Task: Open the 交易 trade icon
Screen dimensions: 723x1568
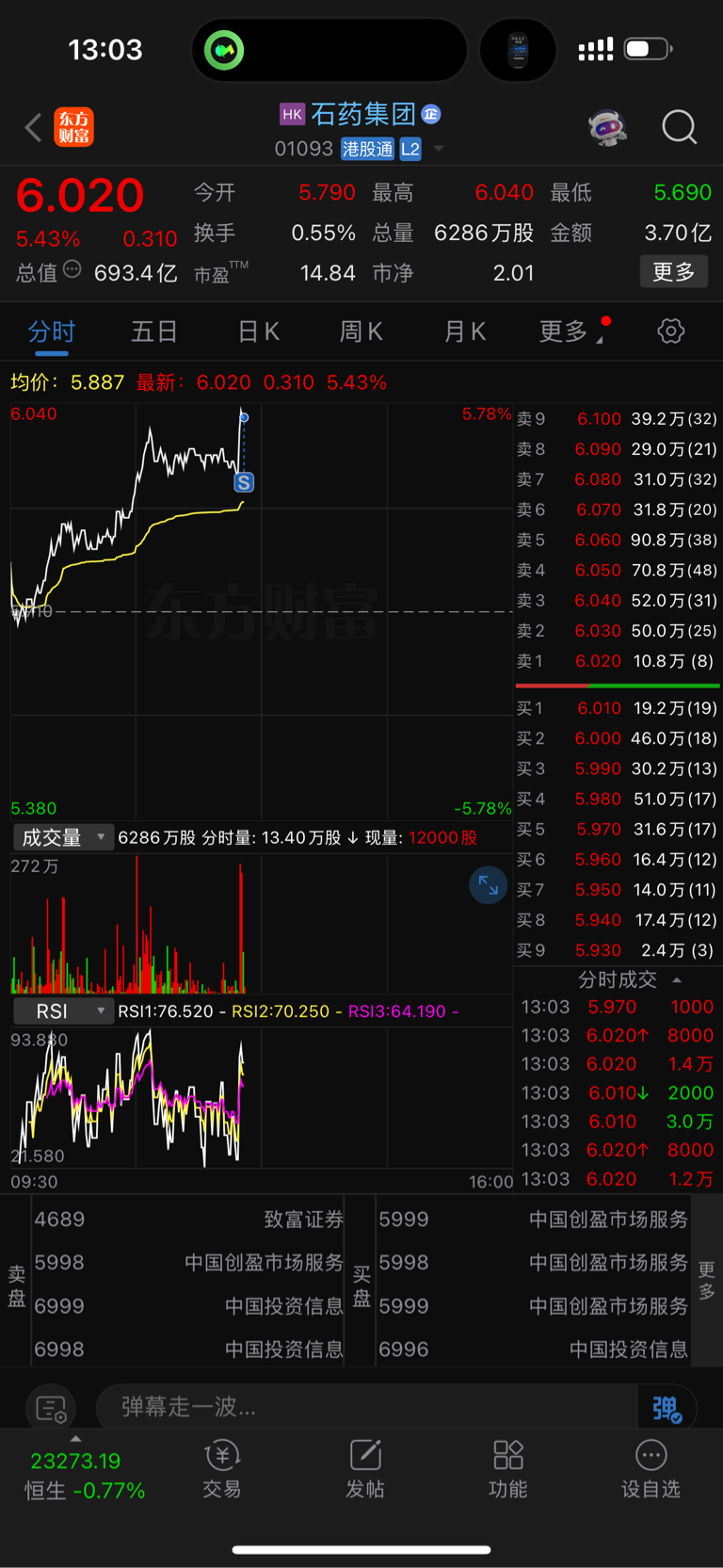Action: tap(222, 1469)
